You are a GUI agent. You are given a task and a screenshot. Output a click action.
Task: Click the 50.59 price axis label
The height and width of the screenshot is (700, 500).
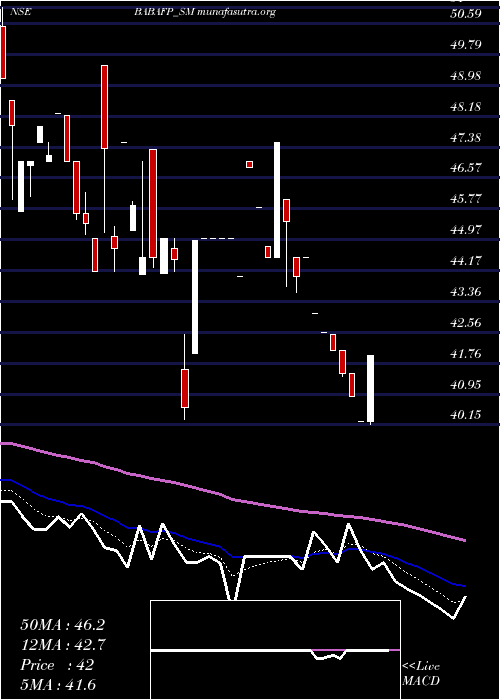click(x=466, y=14)
